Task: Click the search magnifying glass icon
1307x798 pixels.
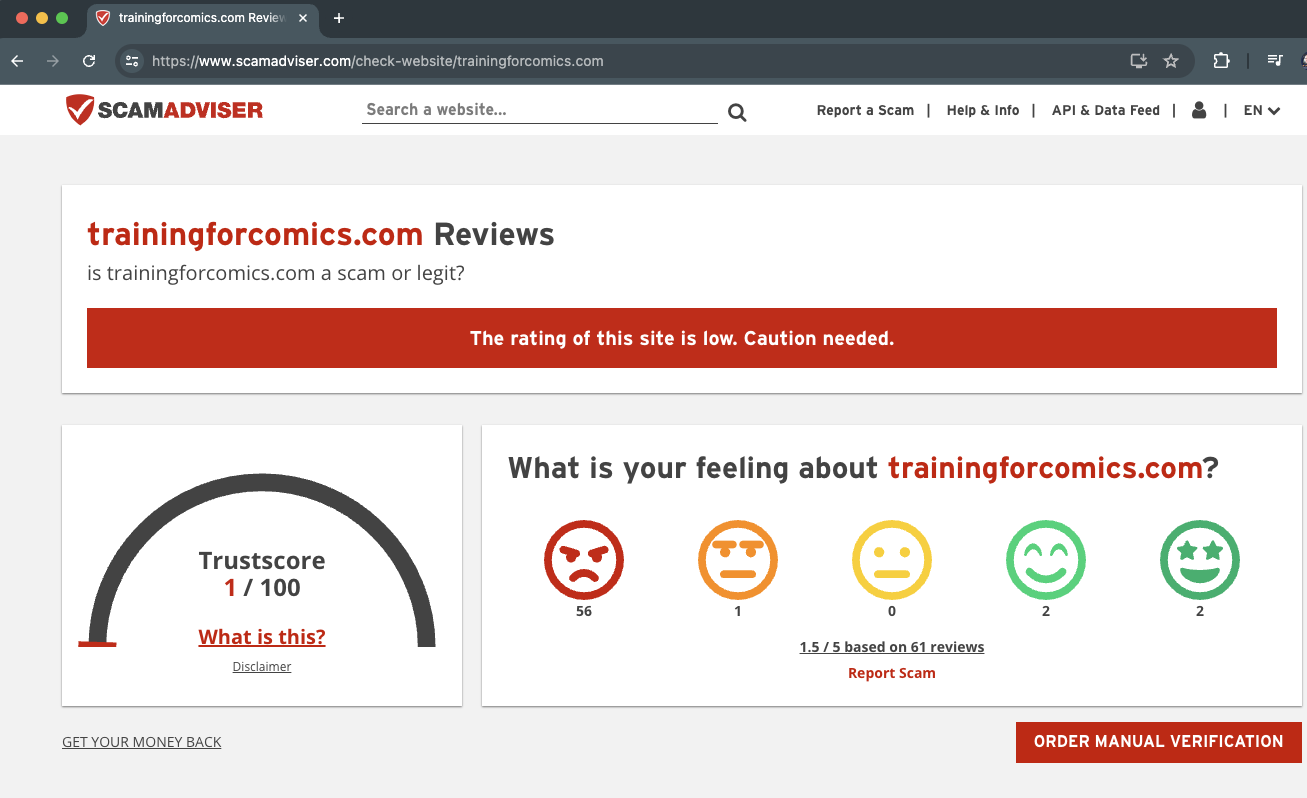Action: [x=737, y=112]
